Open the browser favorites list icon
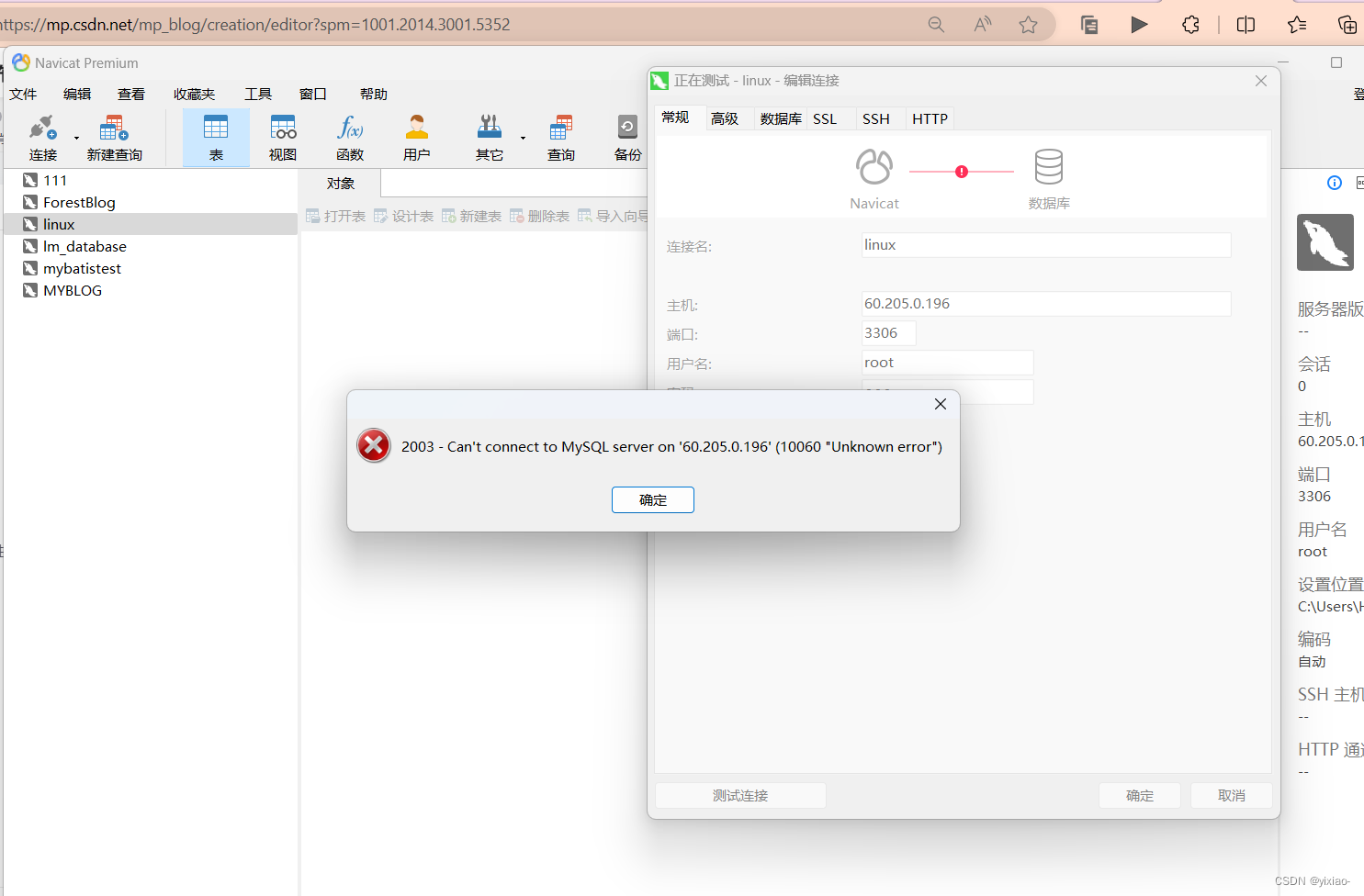The height and width of the screenshot is (896, 1364). (1297, 25)
